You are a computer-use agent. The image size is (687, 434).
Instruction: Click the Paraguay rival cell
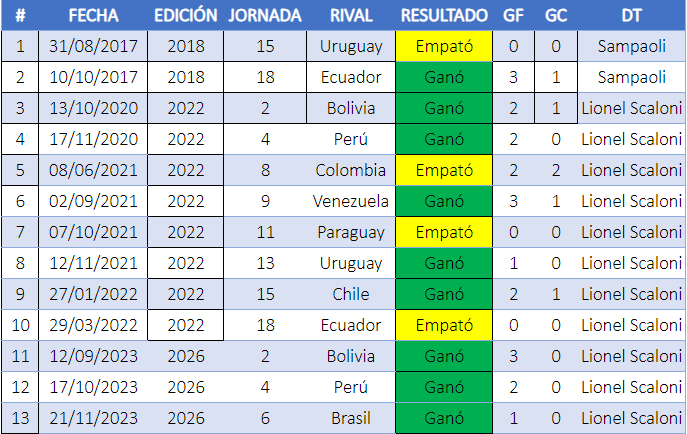point(351,232)
